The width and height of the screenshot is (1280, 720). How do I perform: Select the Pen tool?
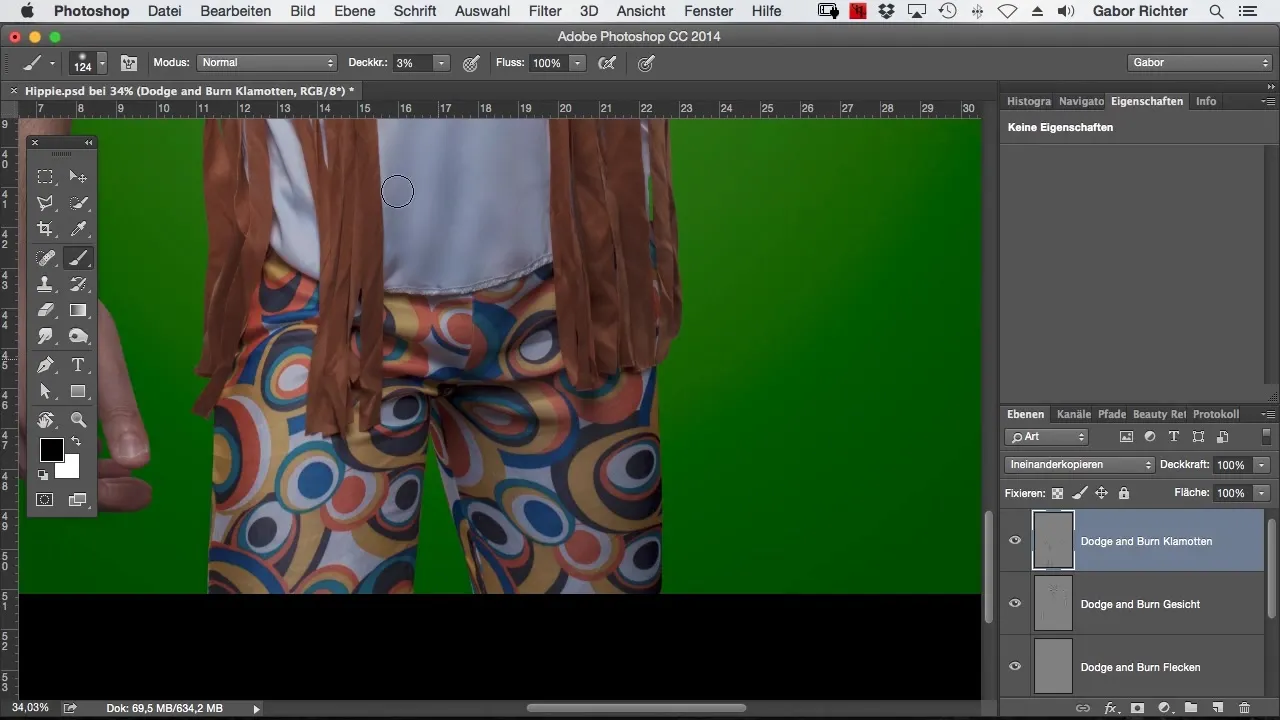click(45, 365)
